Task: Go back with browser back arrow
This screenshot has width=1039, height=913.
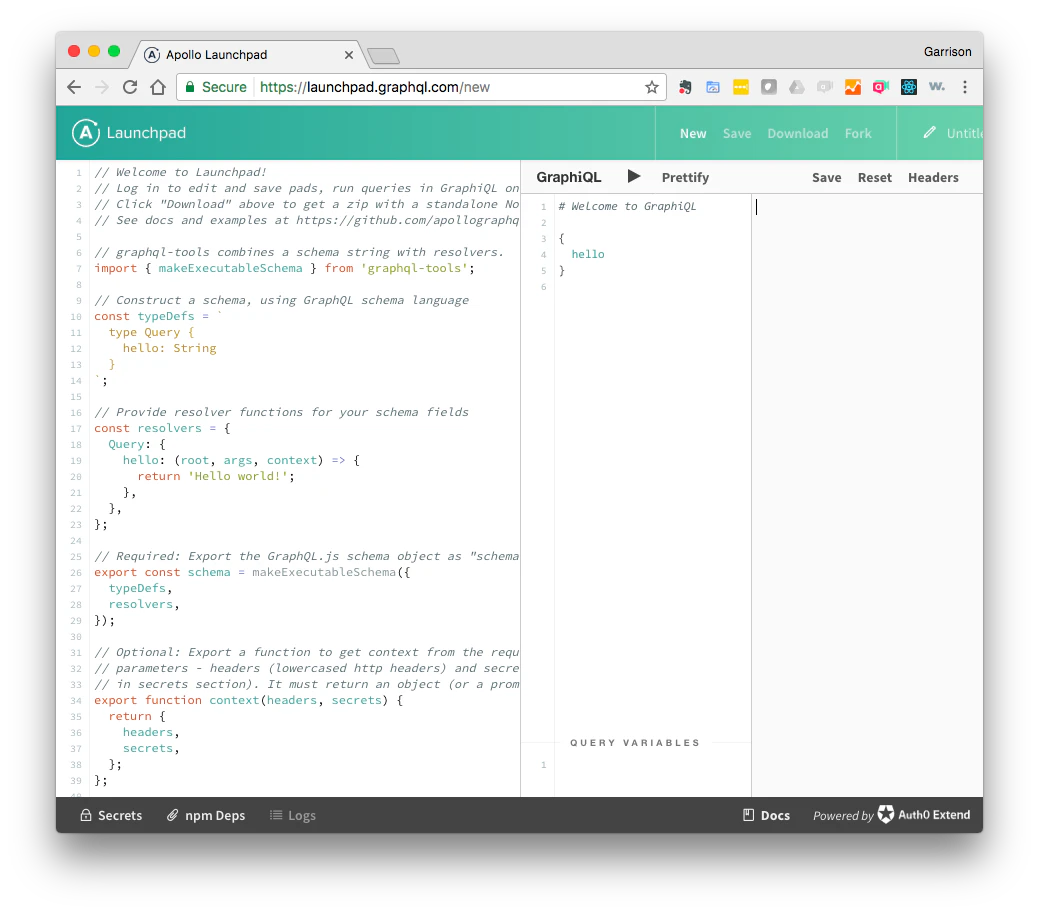Action: click(x=74, y=87)
